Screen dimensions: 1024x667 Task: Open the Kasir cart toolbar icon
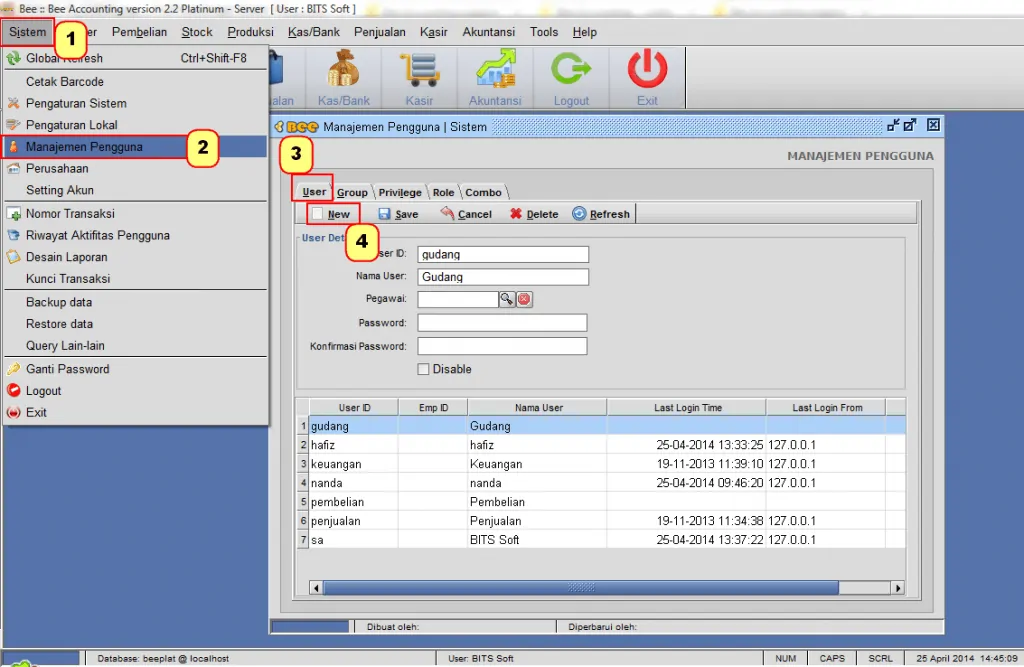pyautogui.click(x=419, y=78)
